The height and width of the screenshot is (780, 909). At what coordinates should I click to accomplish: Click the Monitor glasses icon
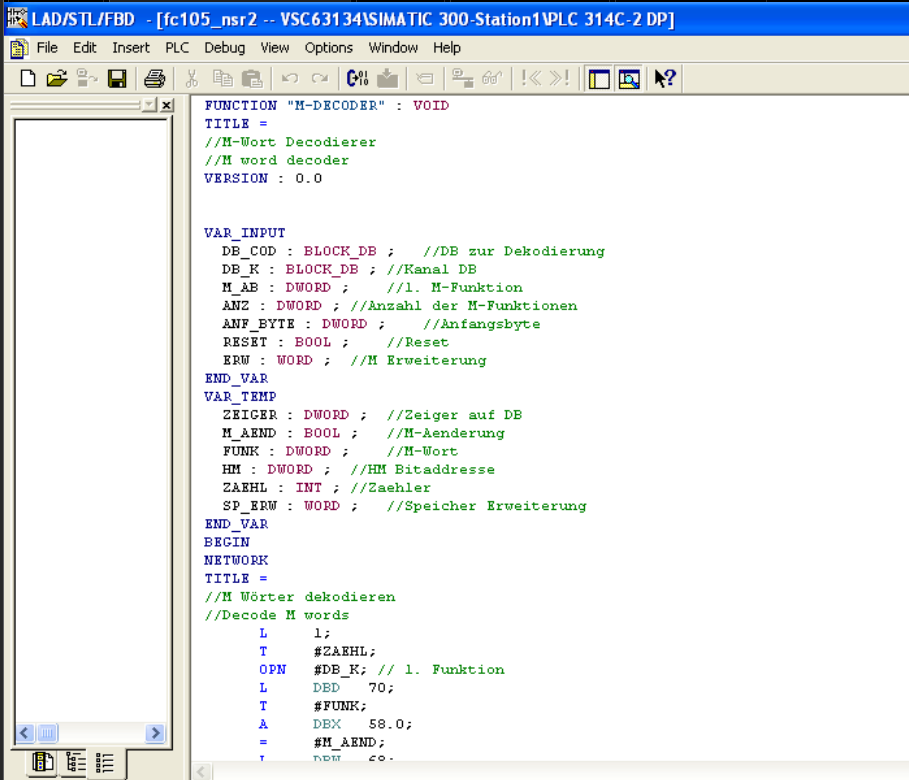[x=491, y=78]
